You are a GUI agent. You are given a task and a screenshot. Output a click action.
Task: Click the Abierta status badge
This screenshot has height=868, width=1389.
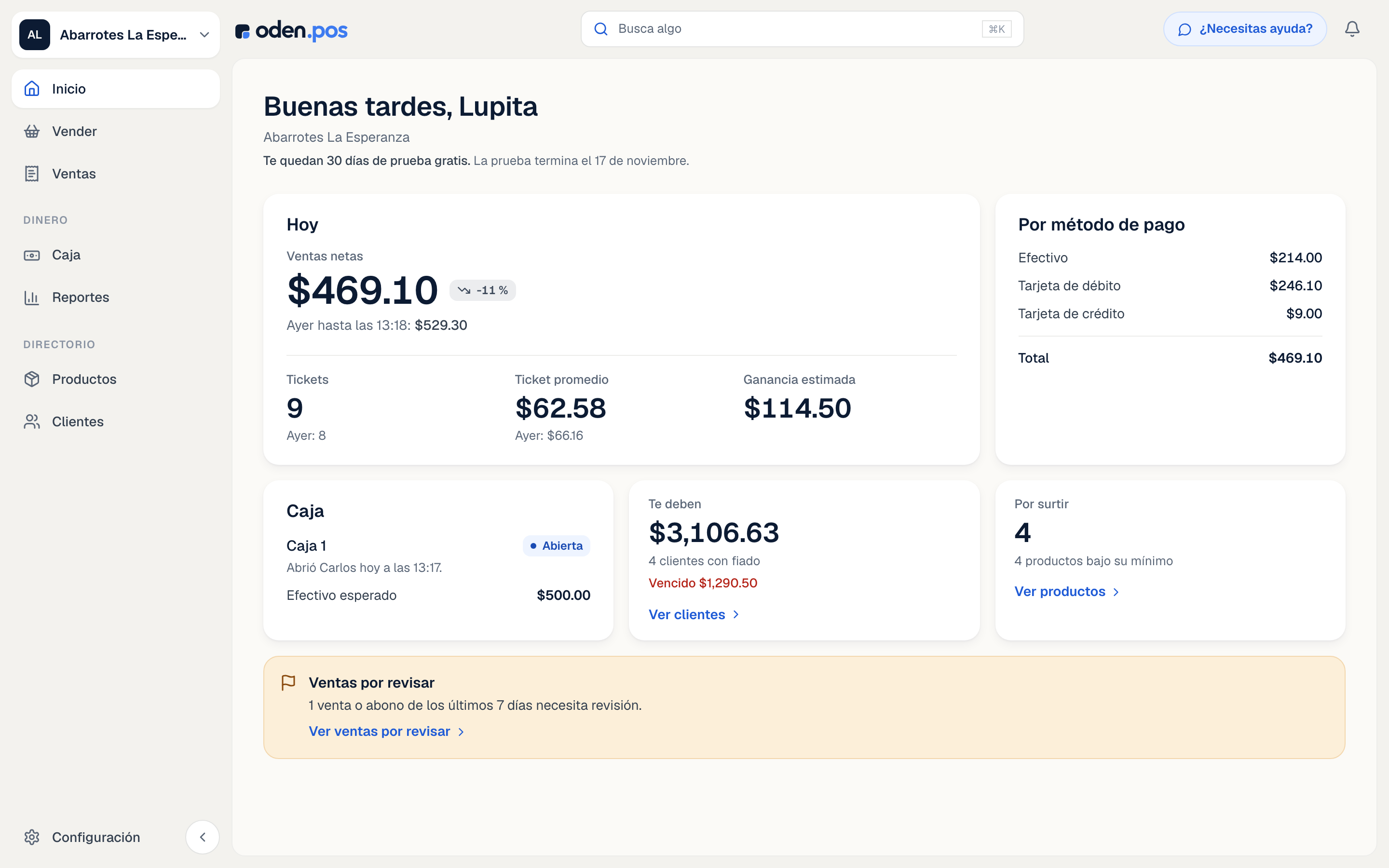click(556, 546)
